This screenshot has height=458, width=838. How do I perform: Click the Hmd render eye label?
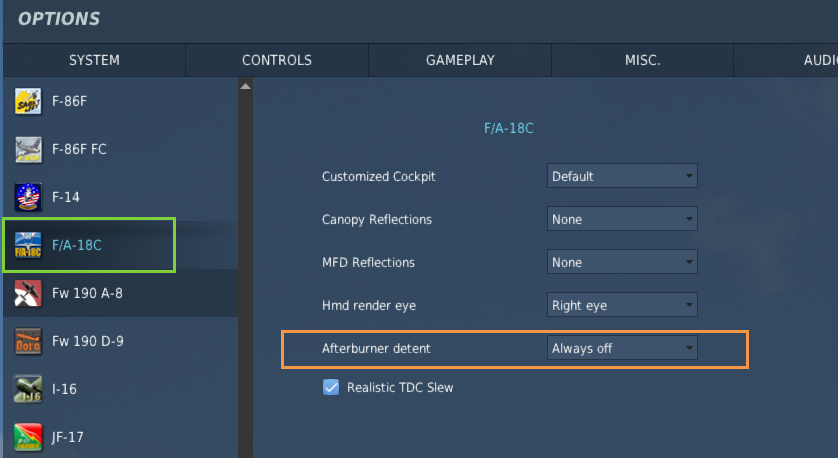[369, 306]
